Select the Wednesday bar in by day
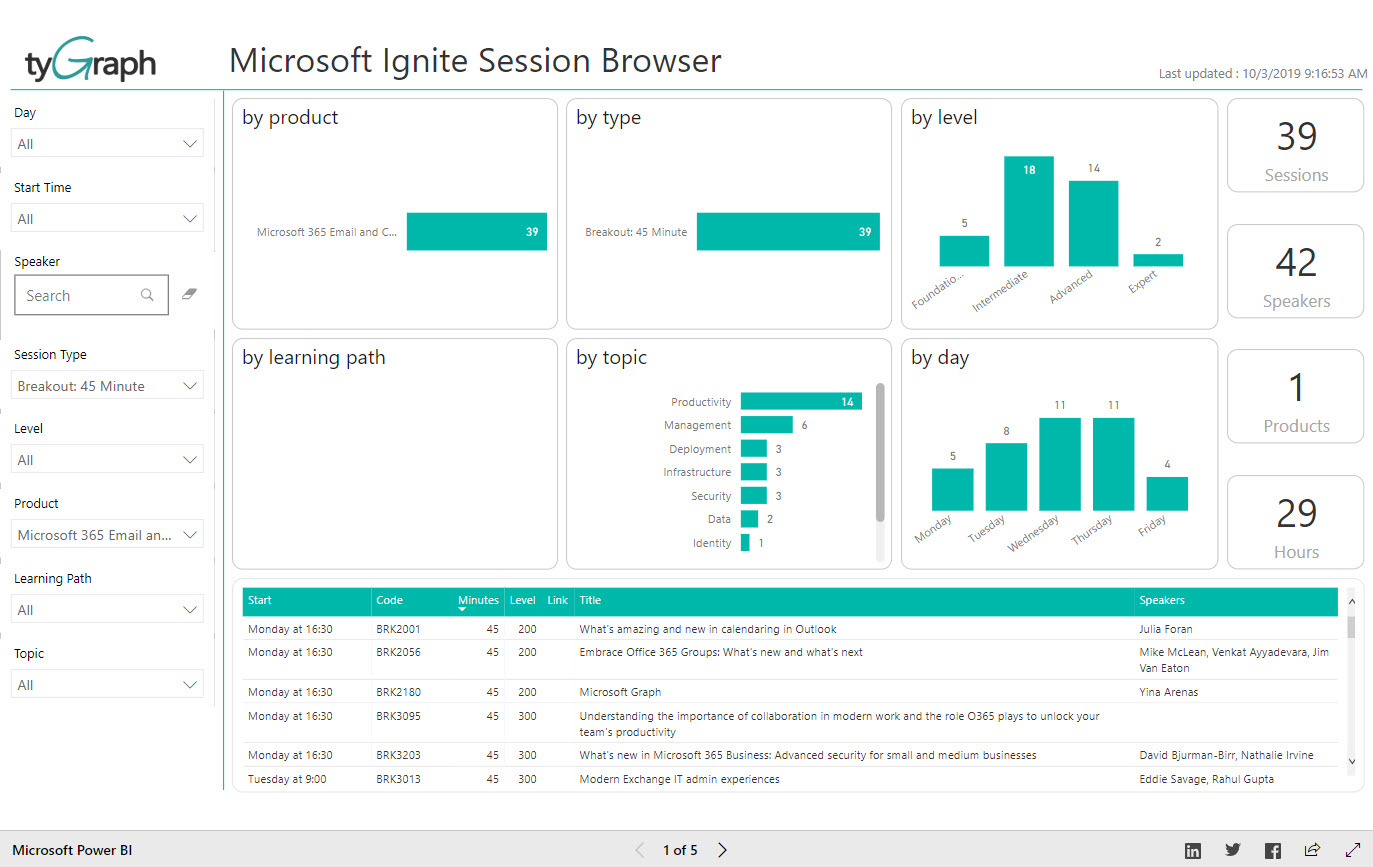The height and width of the screenshot is (867, 1373). [x=1060, y=464]
